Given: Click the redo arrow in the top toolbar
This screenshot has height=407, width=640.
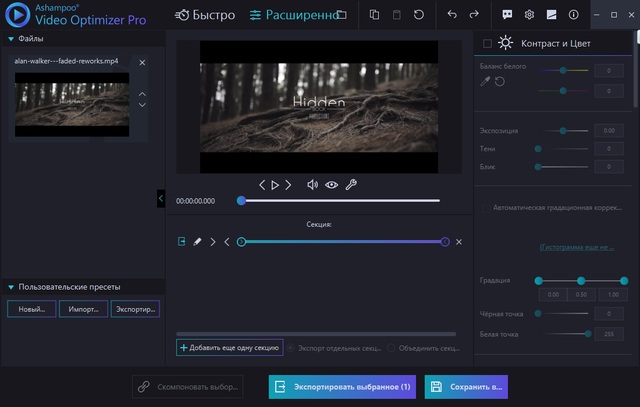Looking at the screenshot, I should click(474, 15).
